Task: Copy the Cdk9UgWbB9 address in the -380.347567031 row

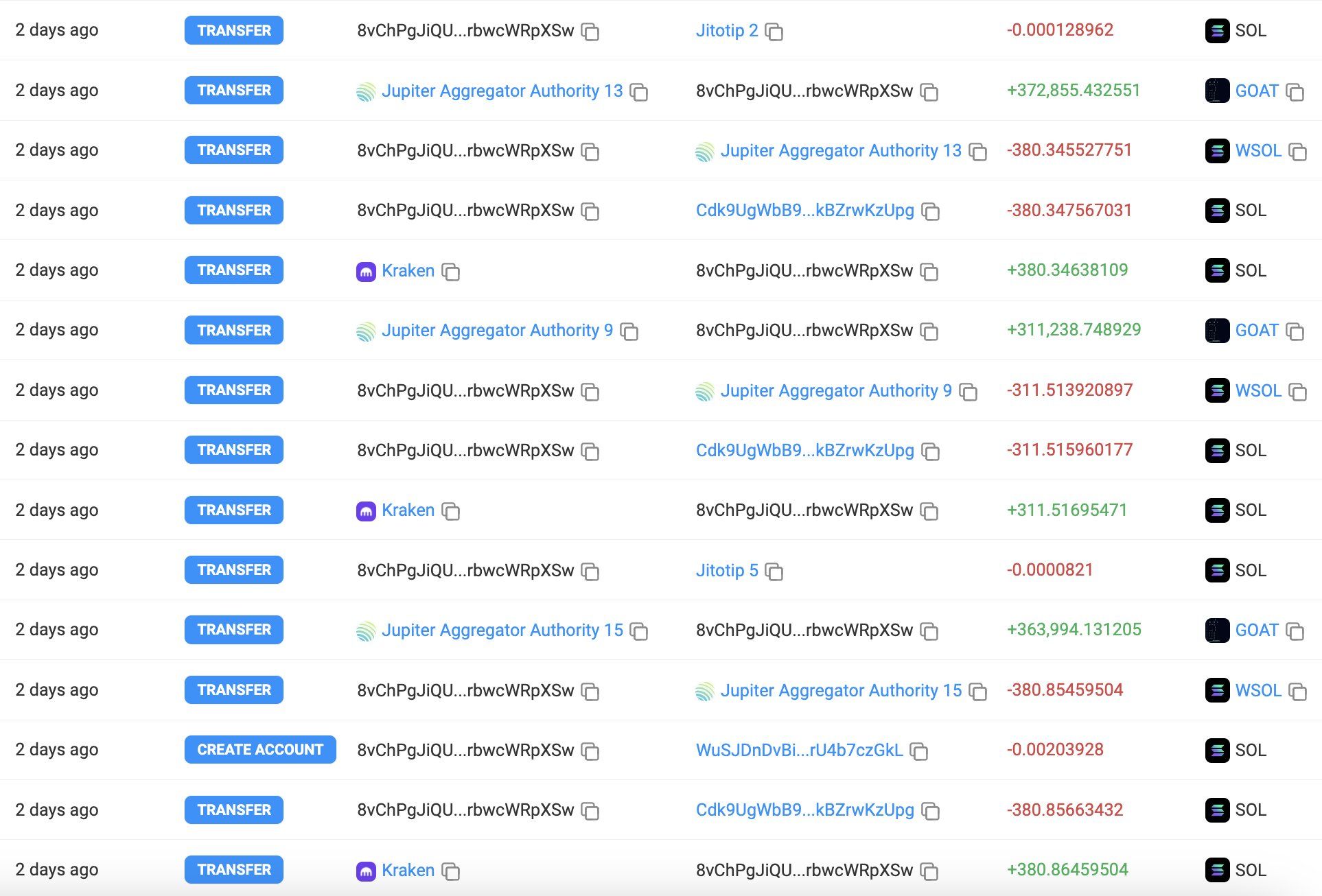Action: coord(930,211)
